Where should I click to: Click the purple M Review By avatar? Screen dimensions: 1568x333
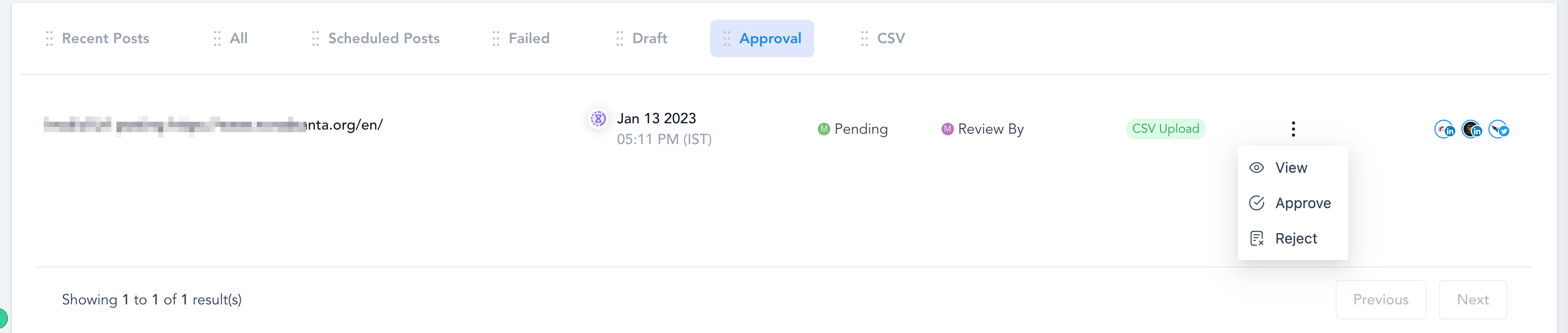tap(947, 129)
